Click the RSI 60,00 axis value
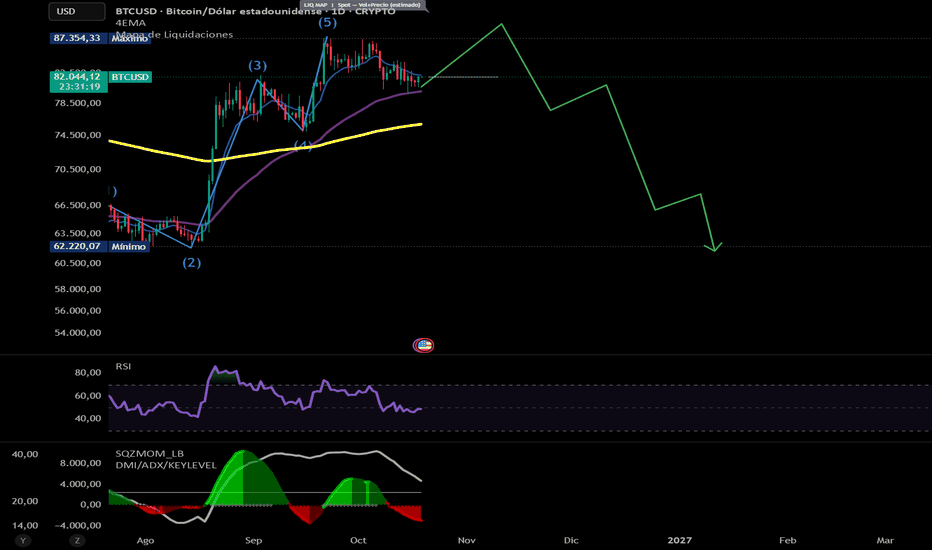 click(x=88, y=395)
